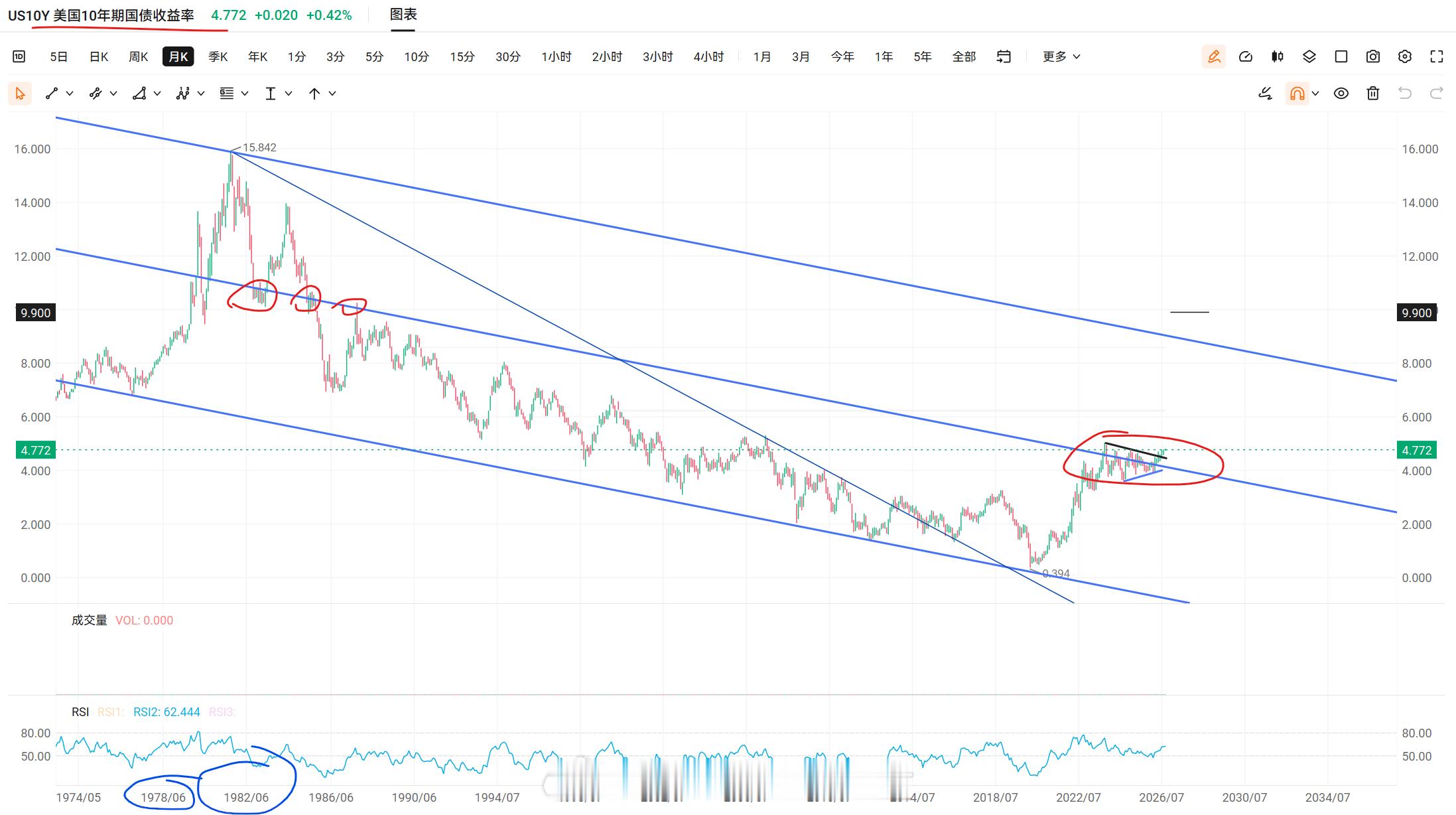Expand the line tool dropdown arrow
The height and width of the screenshot is (815, 1456).
tap(70, 94)
